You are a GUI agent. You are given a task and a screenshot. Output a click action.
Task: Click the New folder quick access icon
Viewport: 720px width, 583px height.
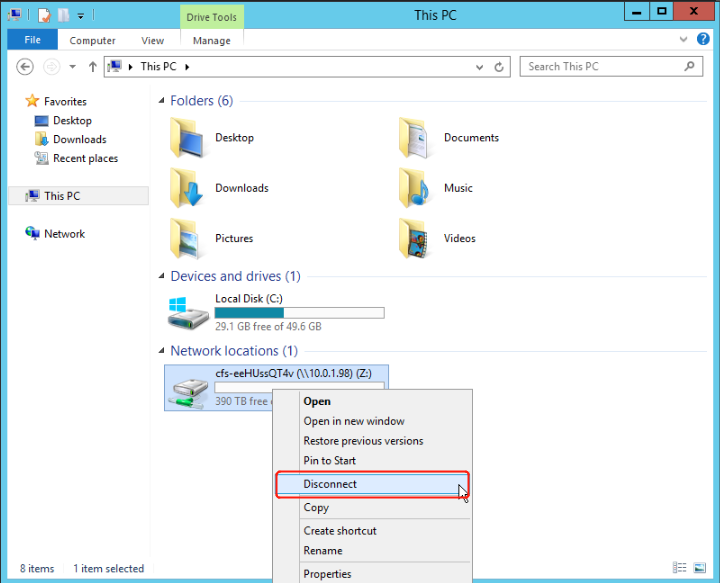[x=63, y=15]
